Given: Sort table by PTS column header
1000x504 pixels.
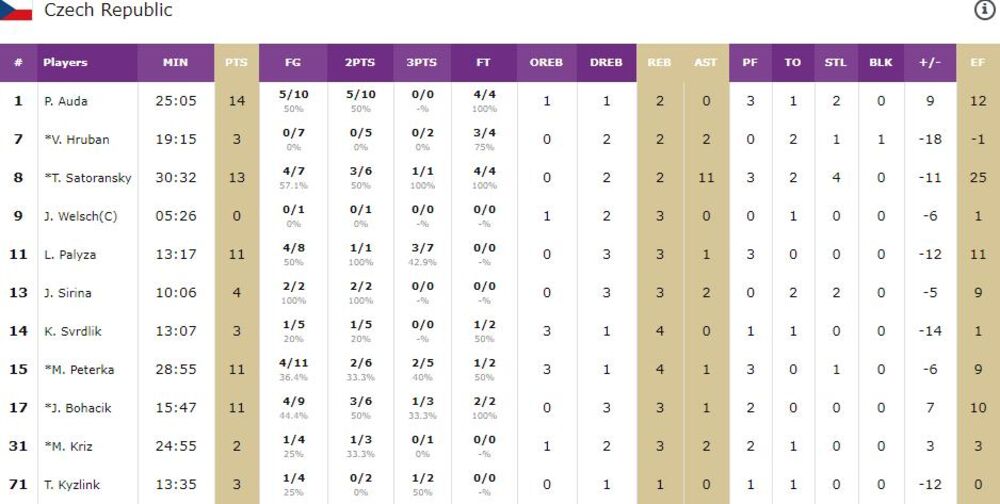Looking at the screenshot, I should (236, 62).
